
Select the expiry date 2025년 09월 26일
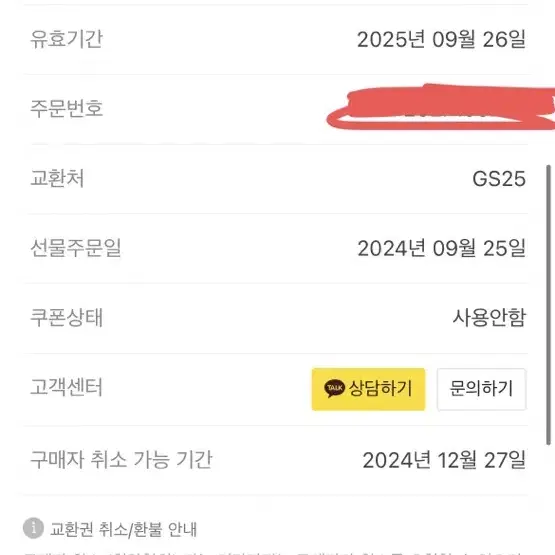(441, 39)
